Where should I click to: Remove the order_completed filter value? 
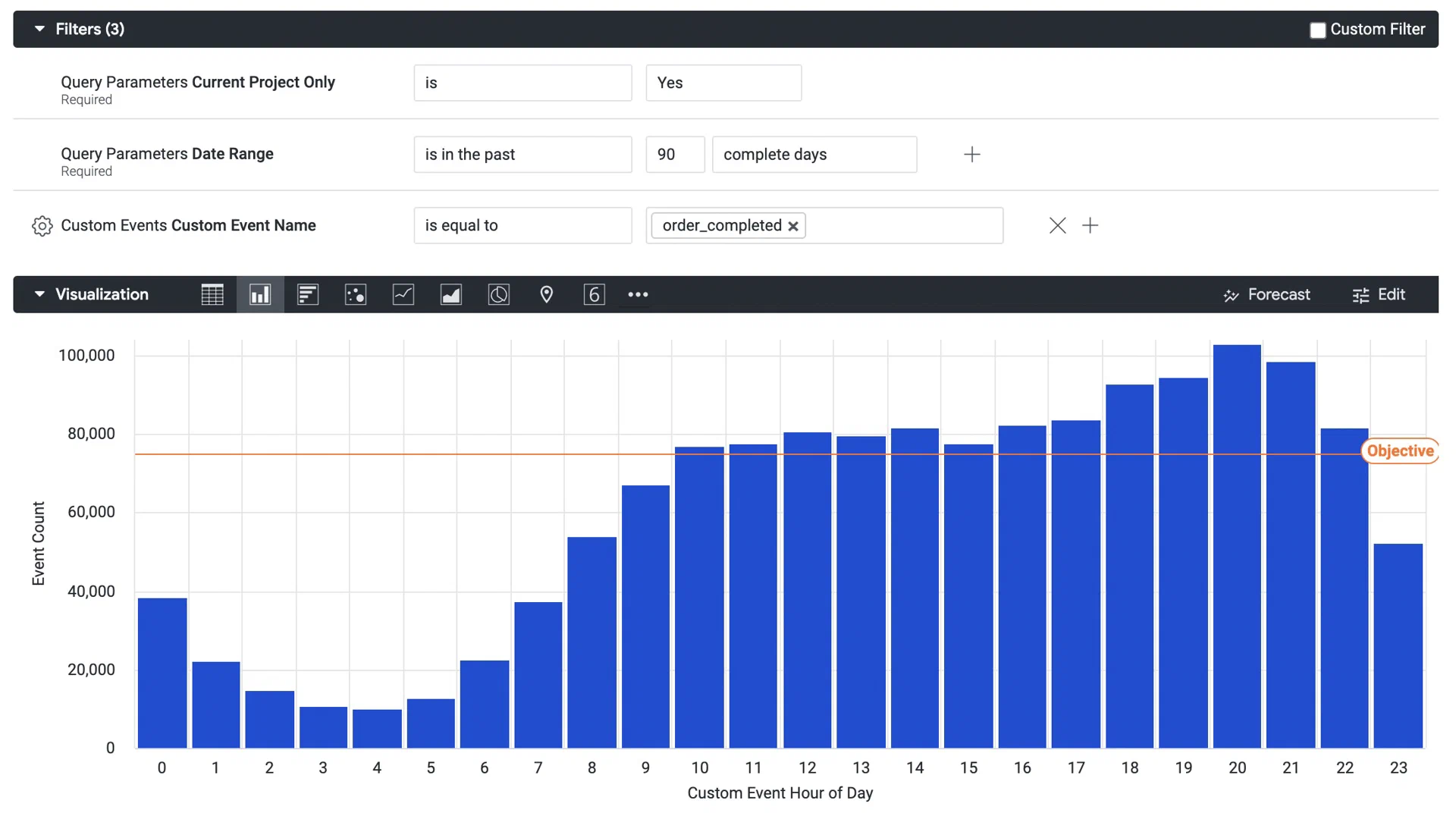point(793,225)
